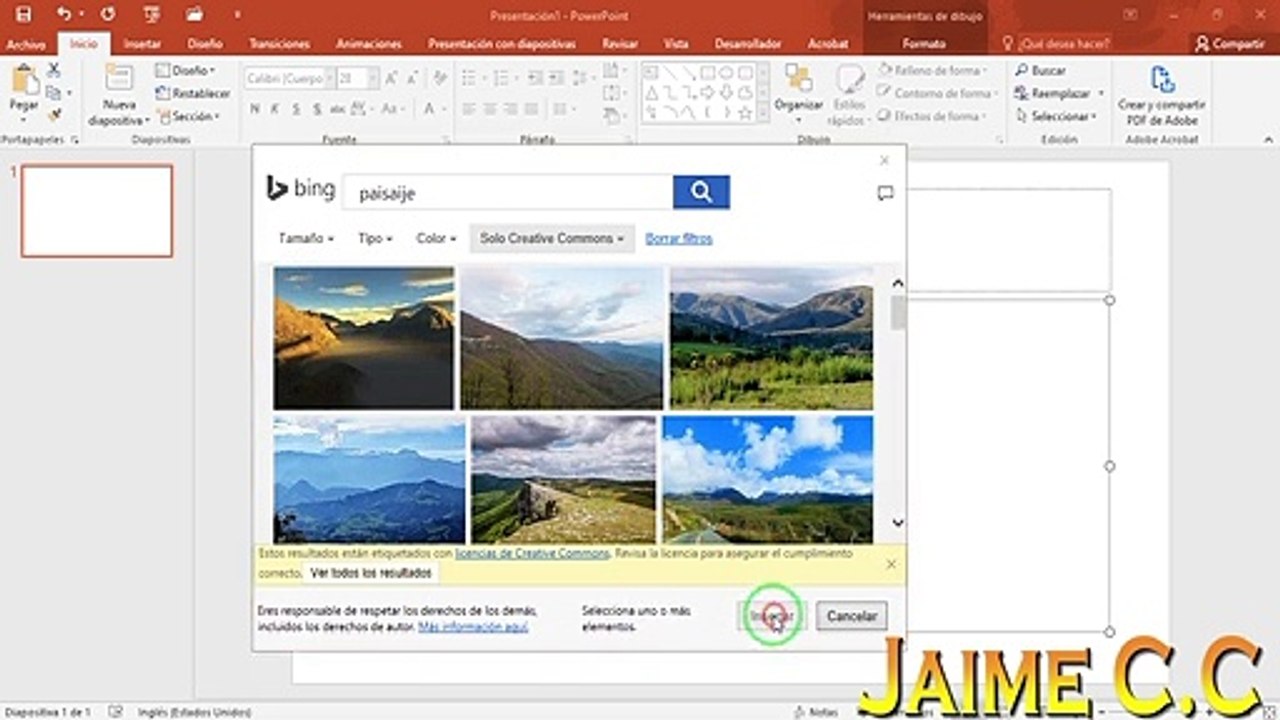Image resolution: width=1280 pixels, height=720 pixels.
Task: Switch to the Formato drawing tools tab
Action: (x=924, y=44)
